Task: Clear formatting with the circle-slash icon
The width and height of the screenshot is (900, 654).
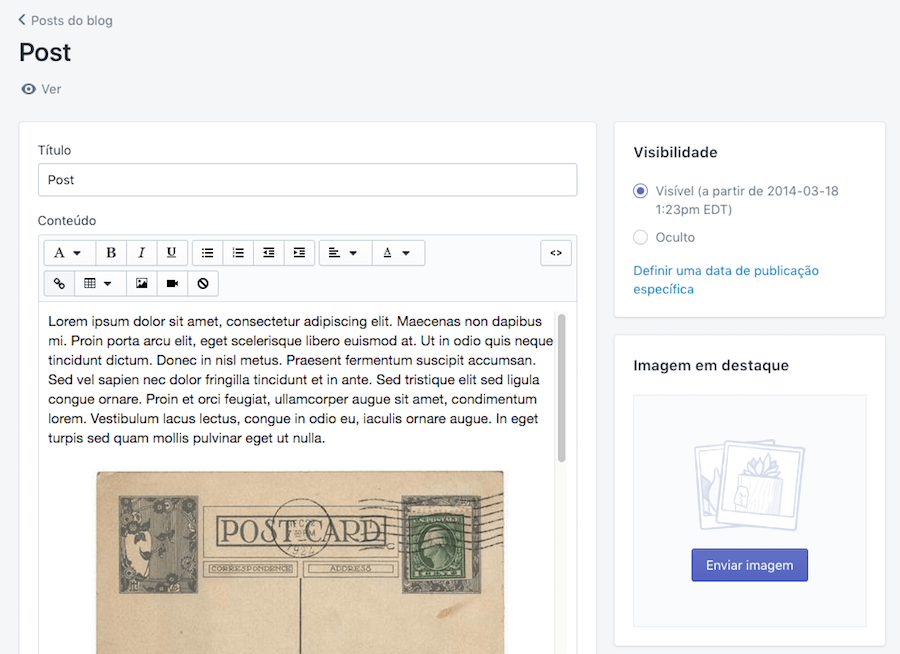Action: pyautogui.click(x=203, y=283)
